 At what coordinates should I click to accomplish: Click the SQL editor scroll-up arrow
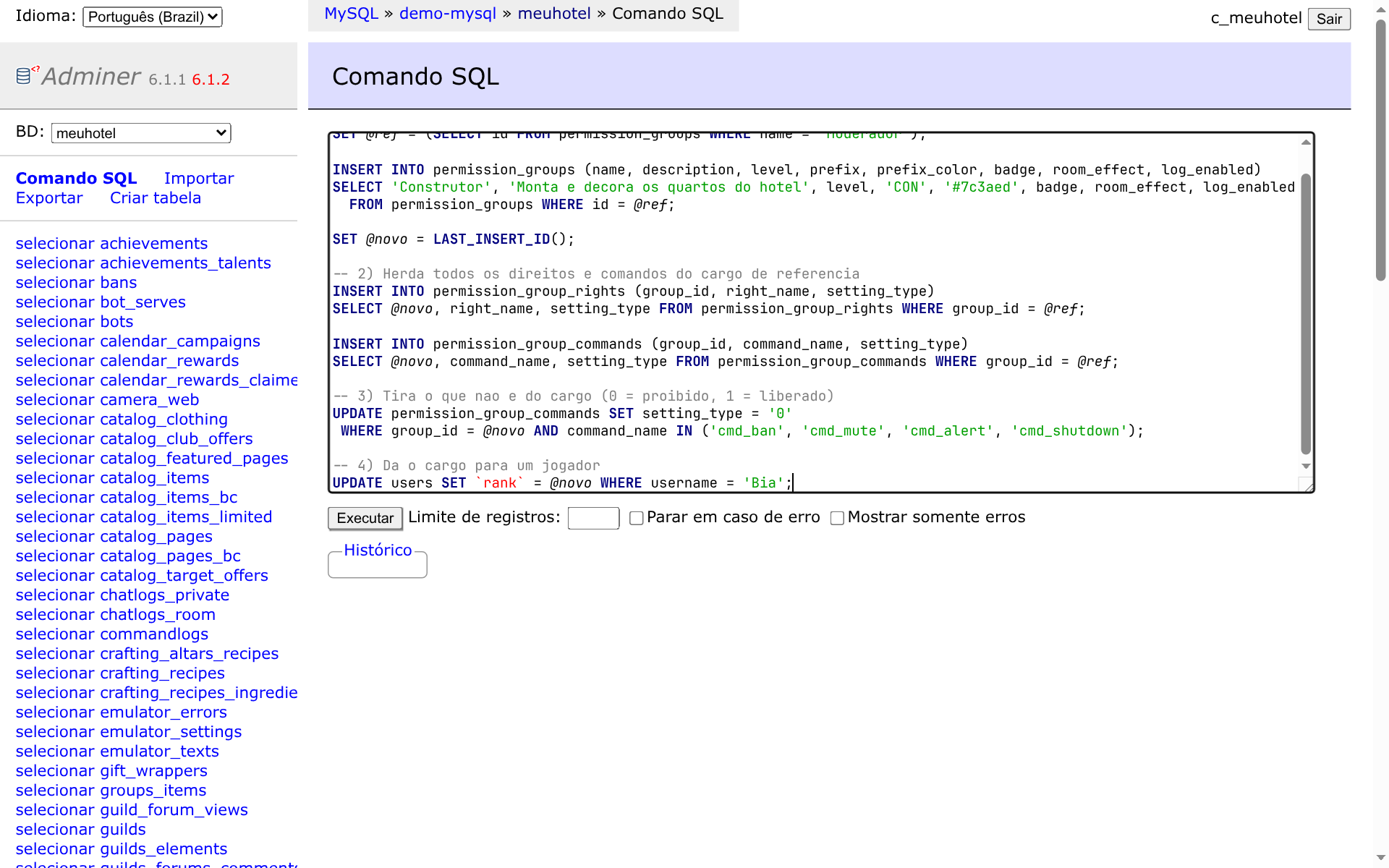click(x=1306, y=142)
